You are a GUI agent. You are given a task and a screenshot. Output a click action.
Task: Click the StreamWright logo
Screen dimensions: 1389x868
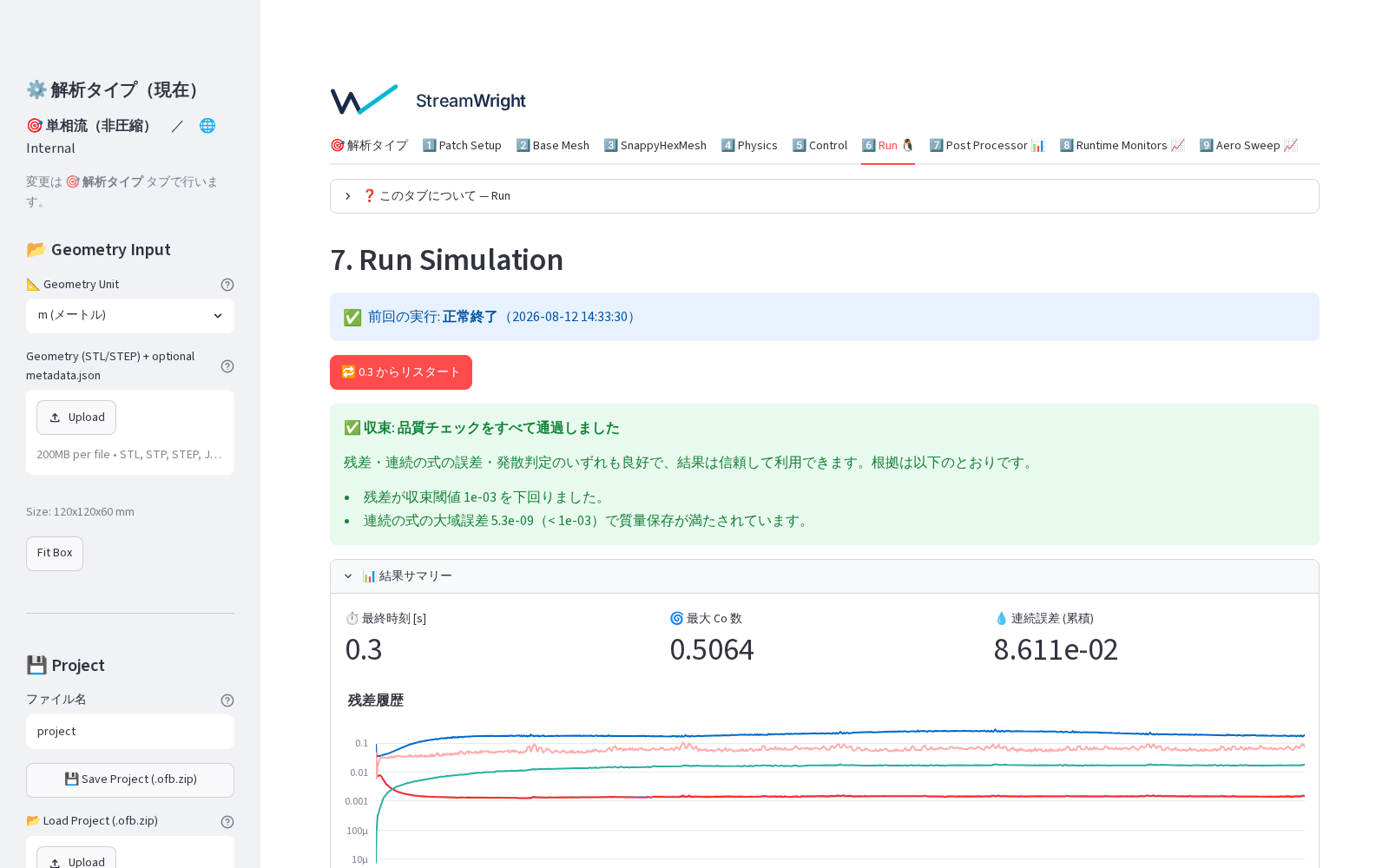[429, 101]
